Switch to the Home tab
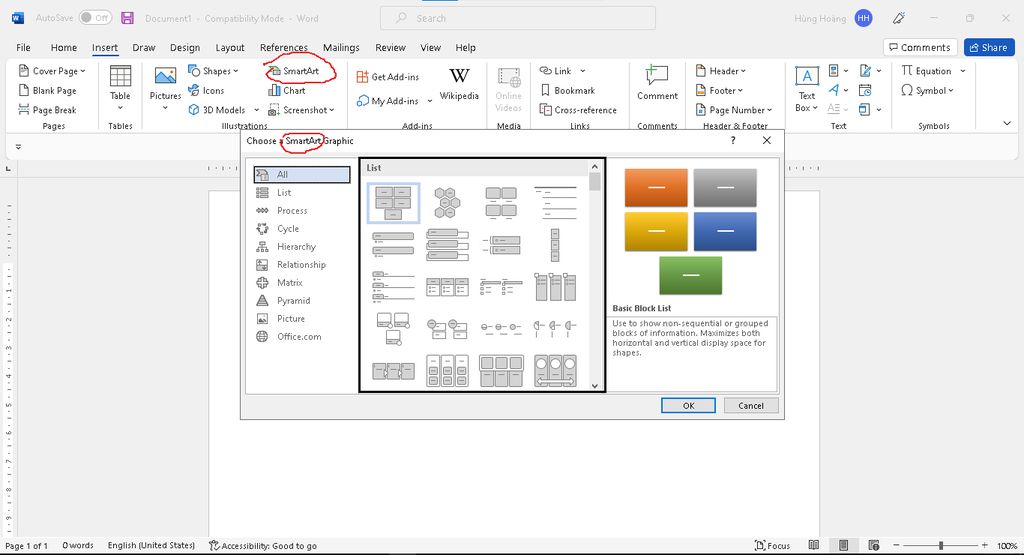Screen dimensions: 1024x555 (64, 48)
